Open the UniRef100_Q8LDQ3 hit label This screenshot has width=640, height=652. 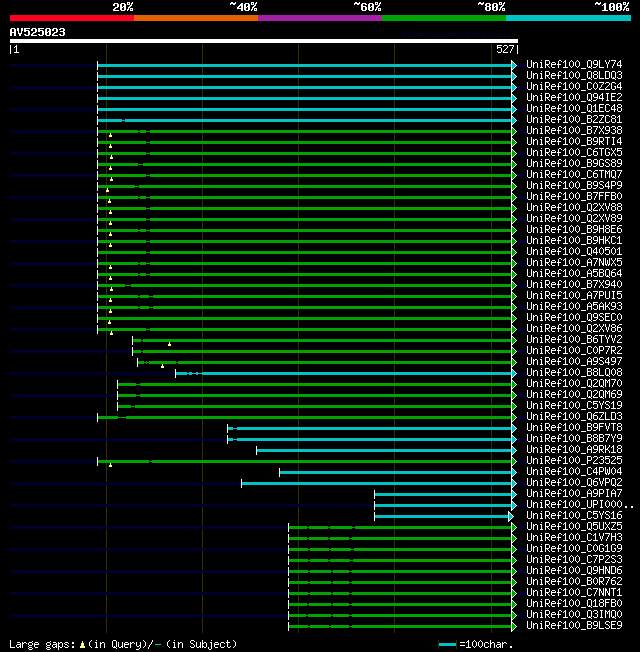click(x=574, y=75)
